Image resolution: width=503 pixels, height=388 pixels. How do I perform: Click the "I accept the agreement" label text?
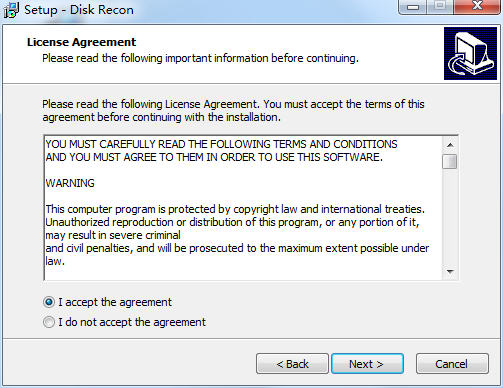[115, 302]
